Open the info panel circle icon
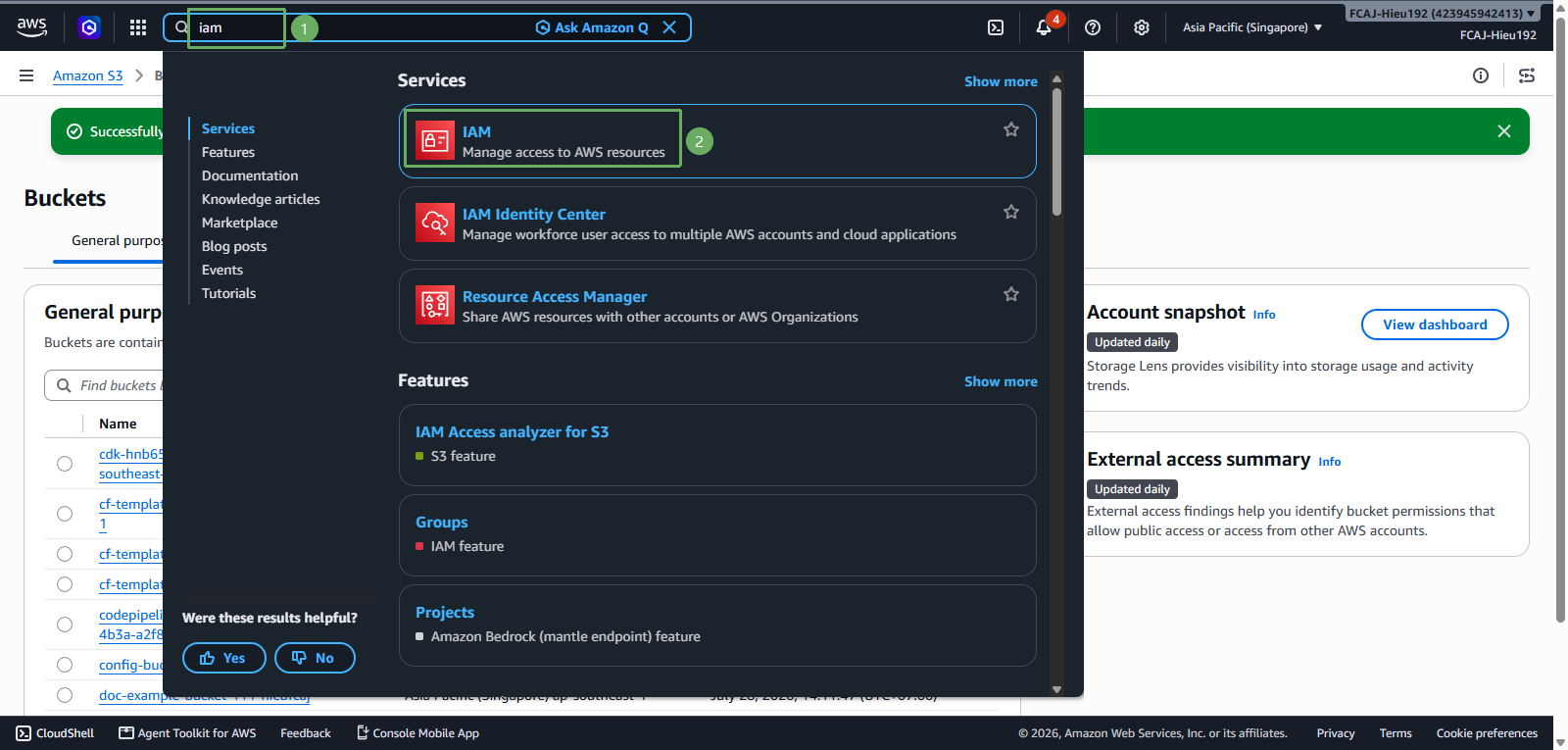Image resolution: width=1568 pixels, height=750 pixels. (1481, 75)
